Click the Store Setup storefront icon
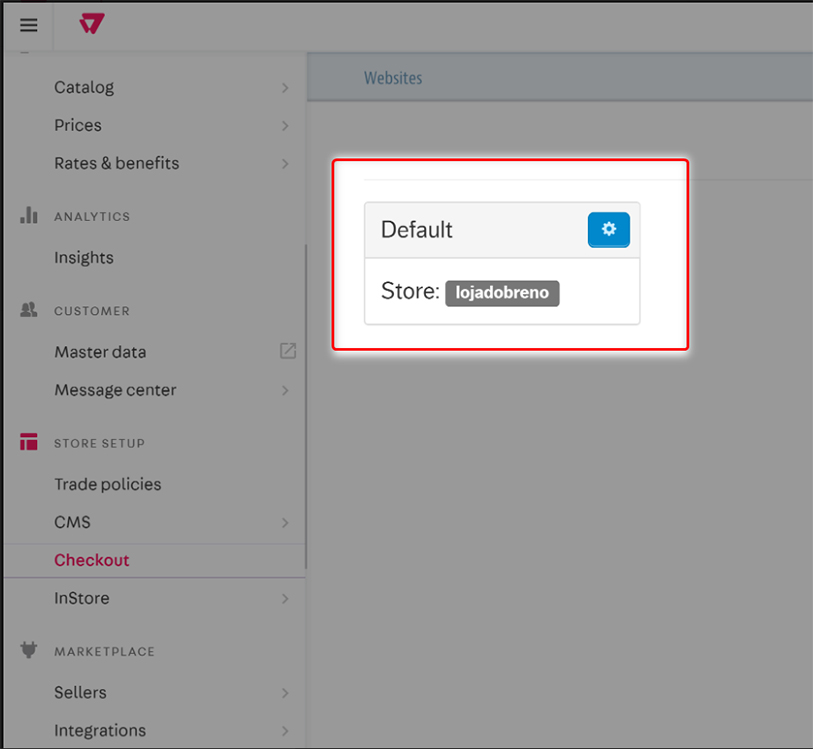The image size is (813, 749). pos(28,443)
